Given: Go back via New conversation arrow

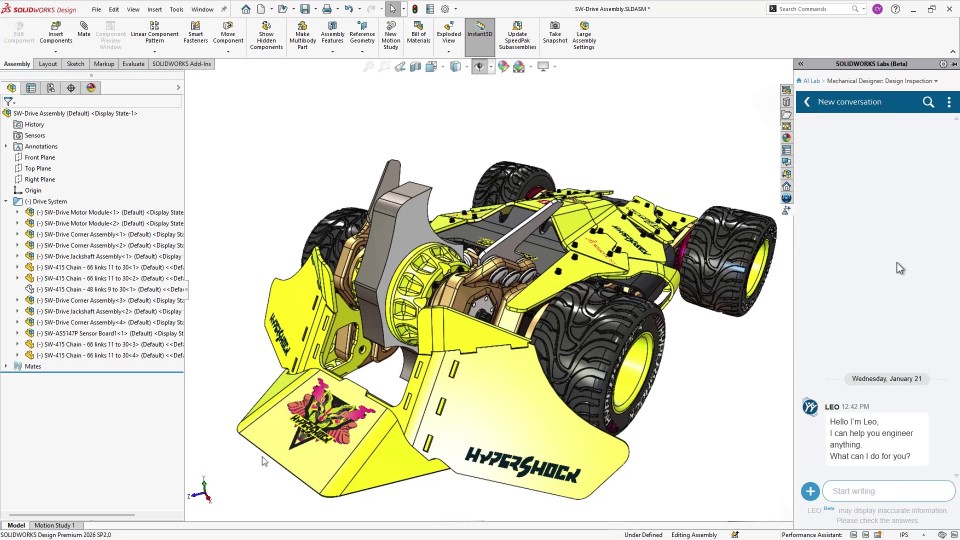Looking at the screenshot, I should point(807,102).
